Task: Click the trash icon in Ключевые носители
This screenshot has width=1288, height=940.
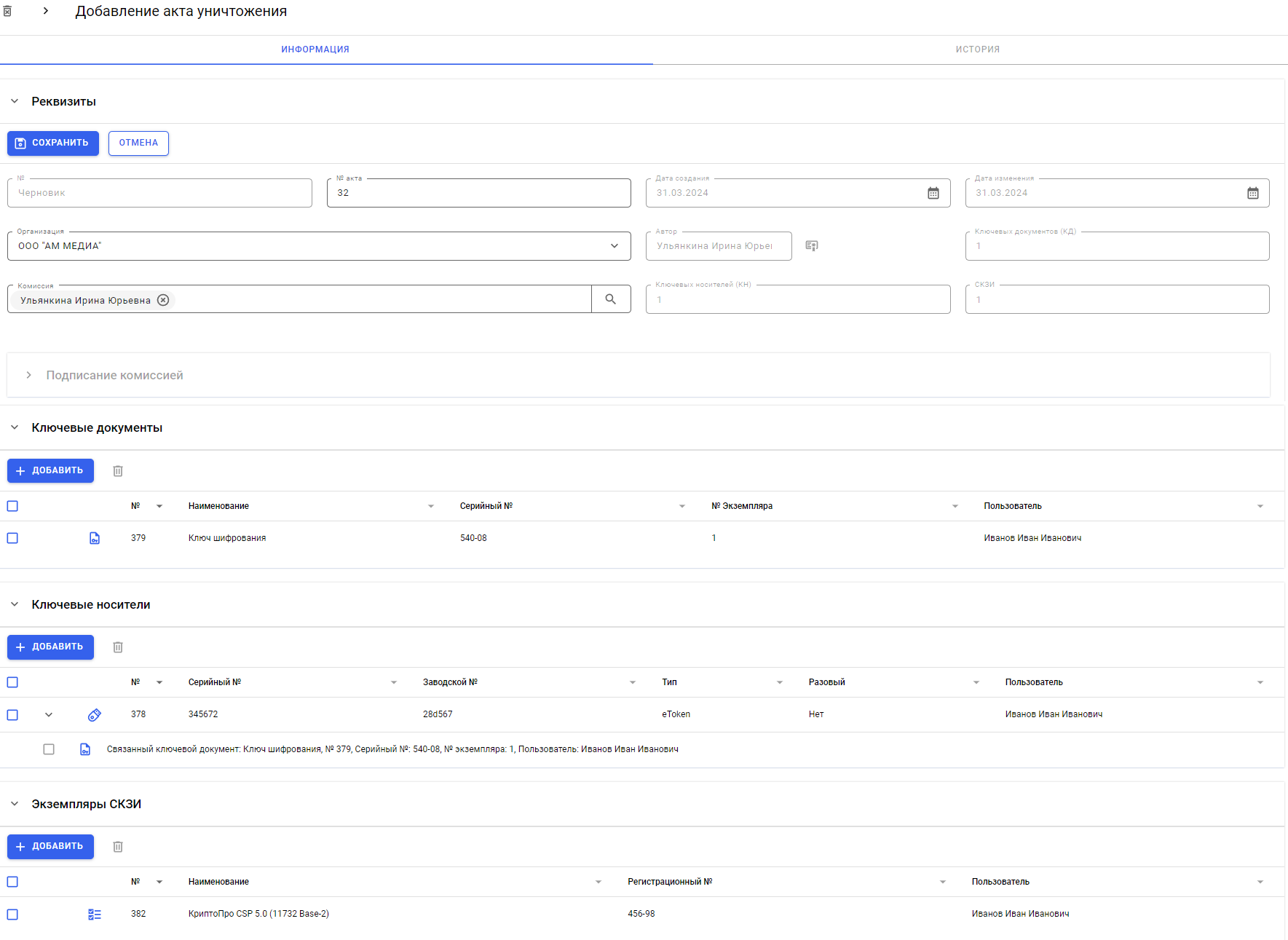Action: coord(118,647)
